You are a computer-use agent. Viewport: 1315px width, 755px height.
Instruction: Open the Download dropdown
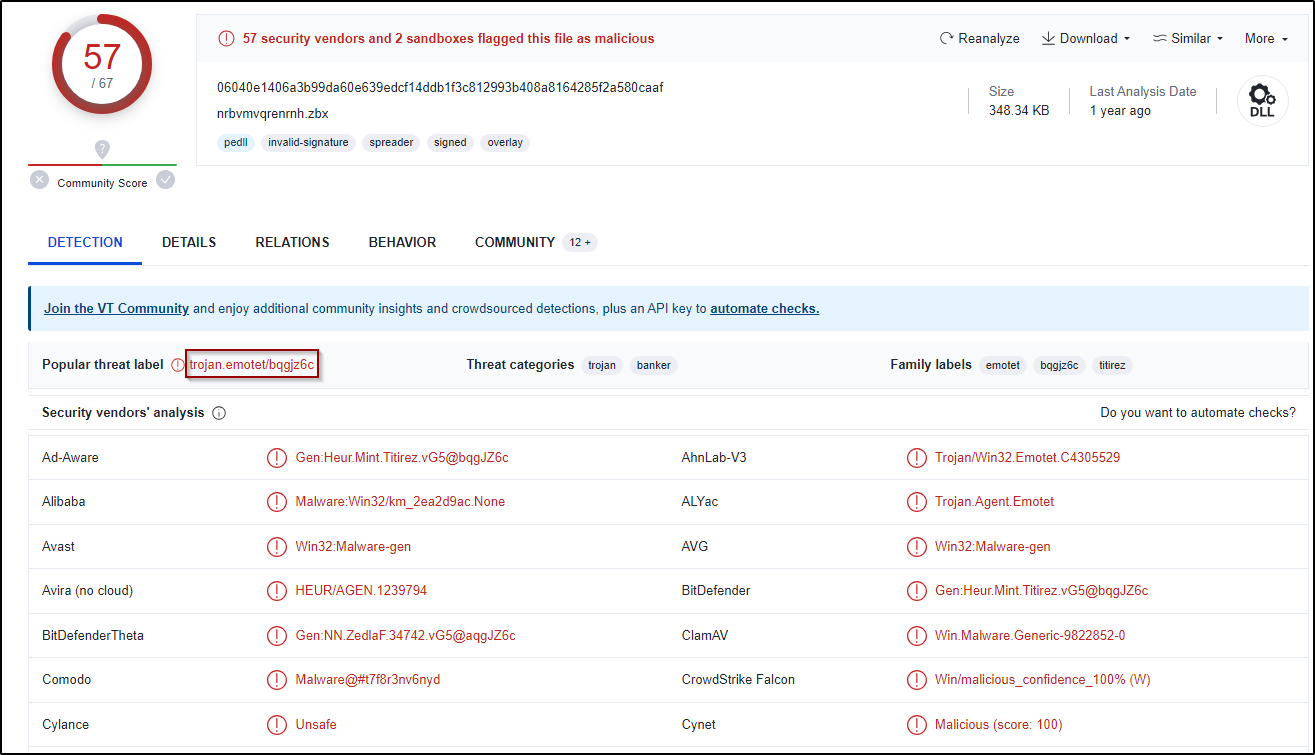(1085, 39)
